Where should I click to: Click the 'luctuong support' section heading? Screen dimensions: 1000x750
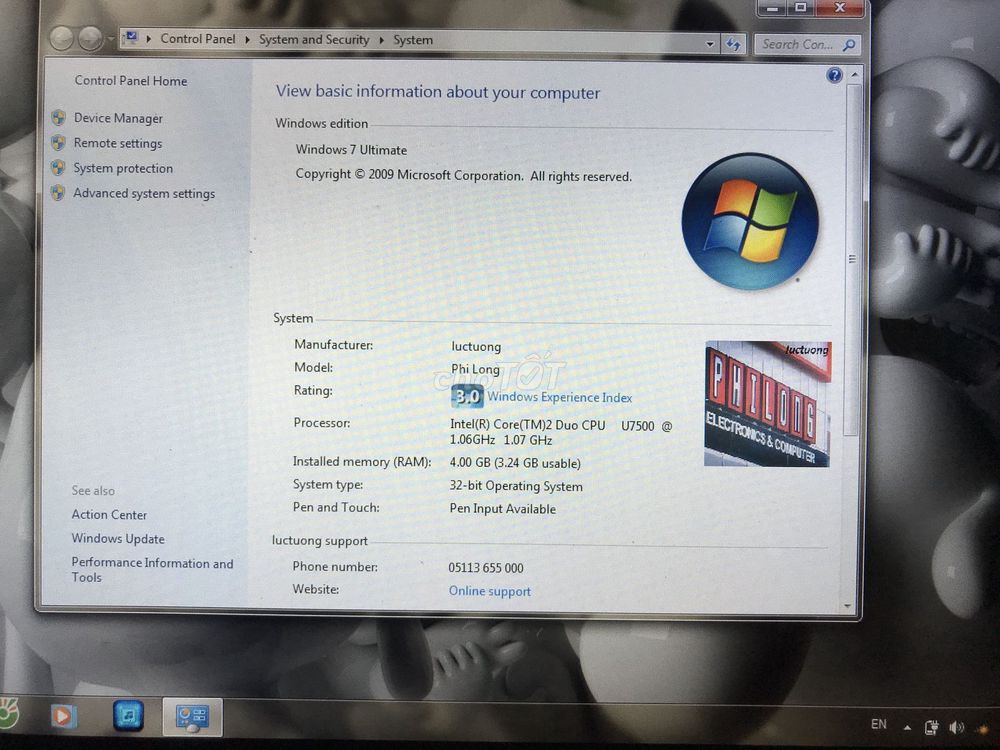point(320,541)
